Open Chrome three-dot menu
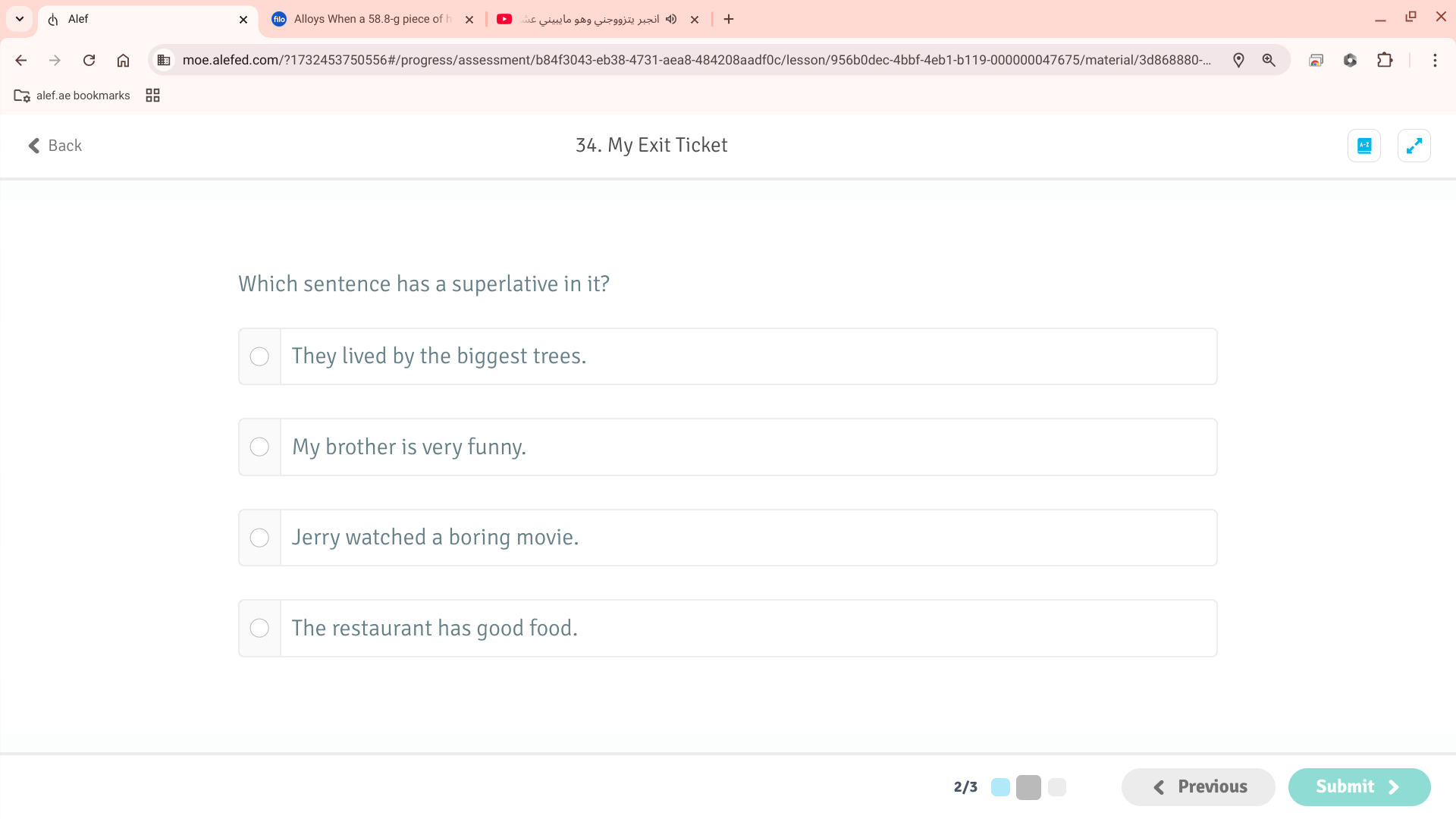 click(x=1435, y=60)
